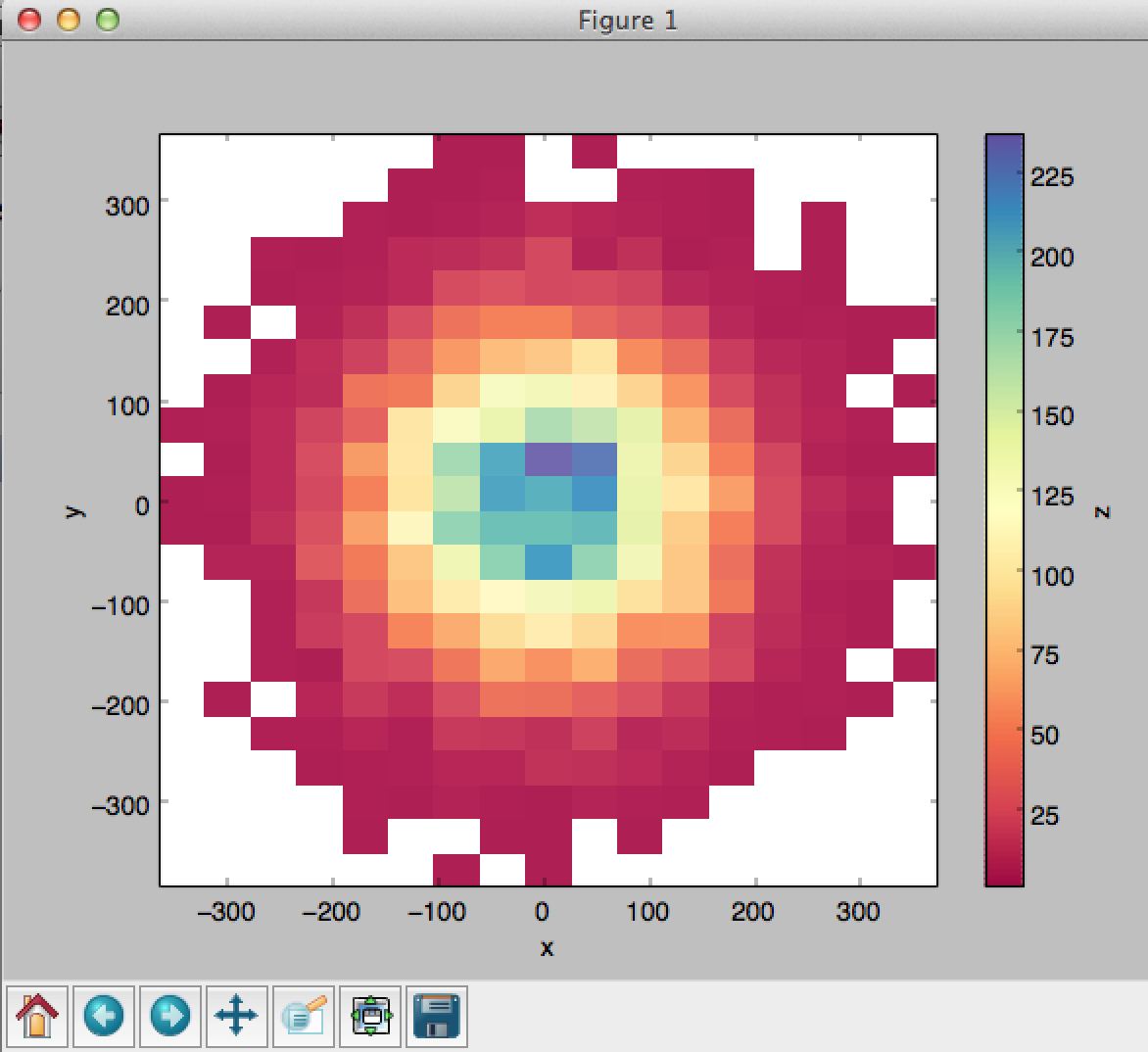The height and width of the screenshot is (1052, 1148).
Task: Click the 225 tick label on the colorbar
Action: (x=1052, y=177)
